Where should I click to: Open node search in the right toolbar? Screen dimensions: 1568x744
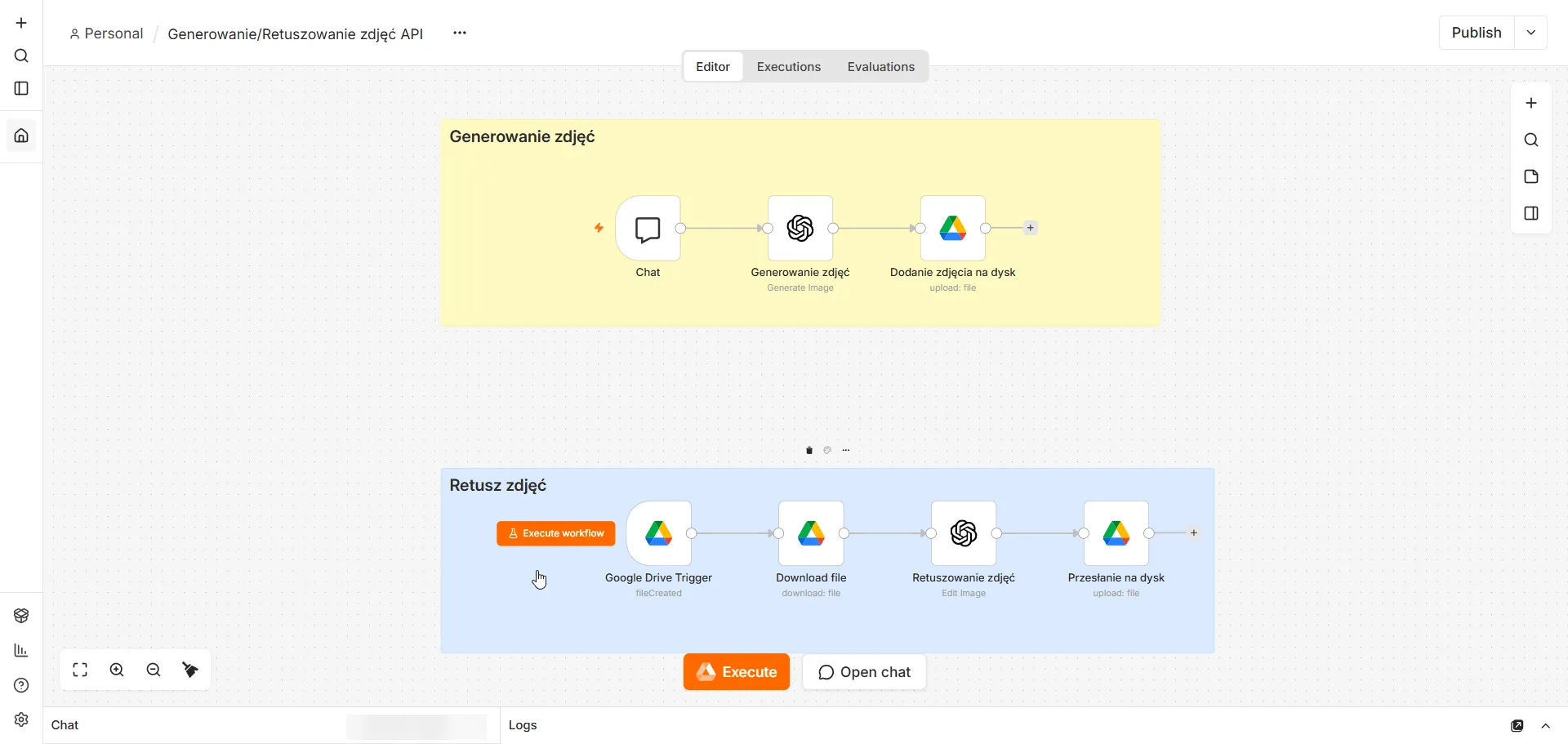coord(1531,140)
